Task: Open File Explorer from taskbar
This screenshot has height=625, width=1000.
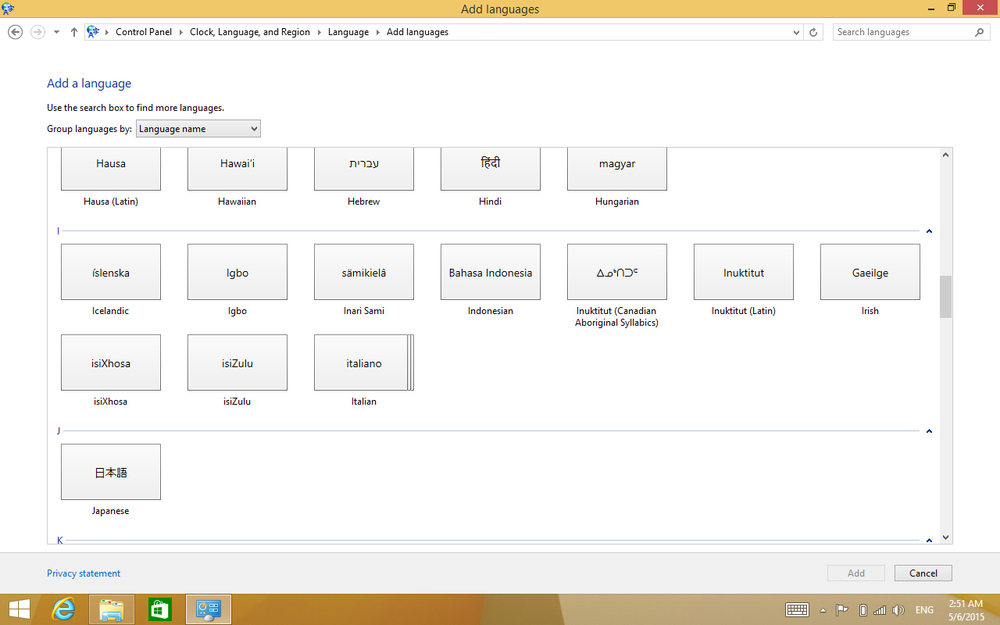Action: [112, 609]
